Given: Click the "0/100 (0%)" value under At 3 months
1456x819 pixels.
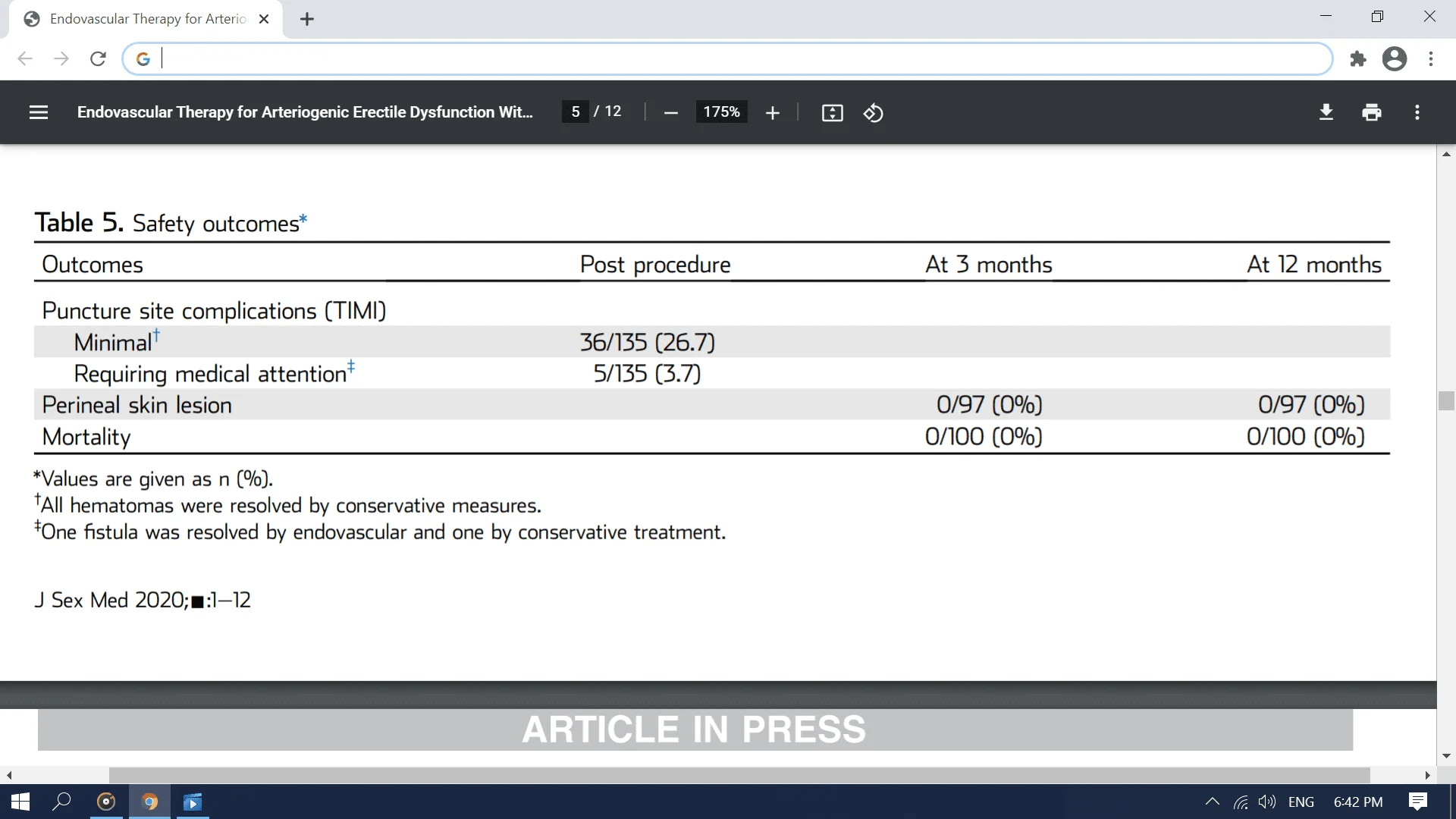Looking at the screenshot, I should click(984, 437).
